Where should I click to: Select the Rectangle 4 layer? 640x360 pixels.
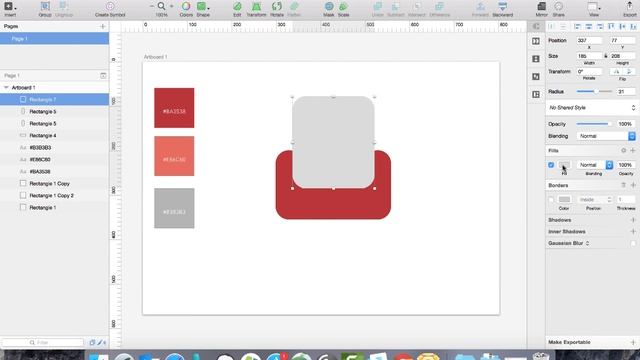[54, 136]
